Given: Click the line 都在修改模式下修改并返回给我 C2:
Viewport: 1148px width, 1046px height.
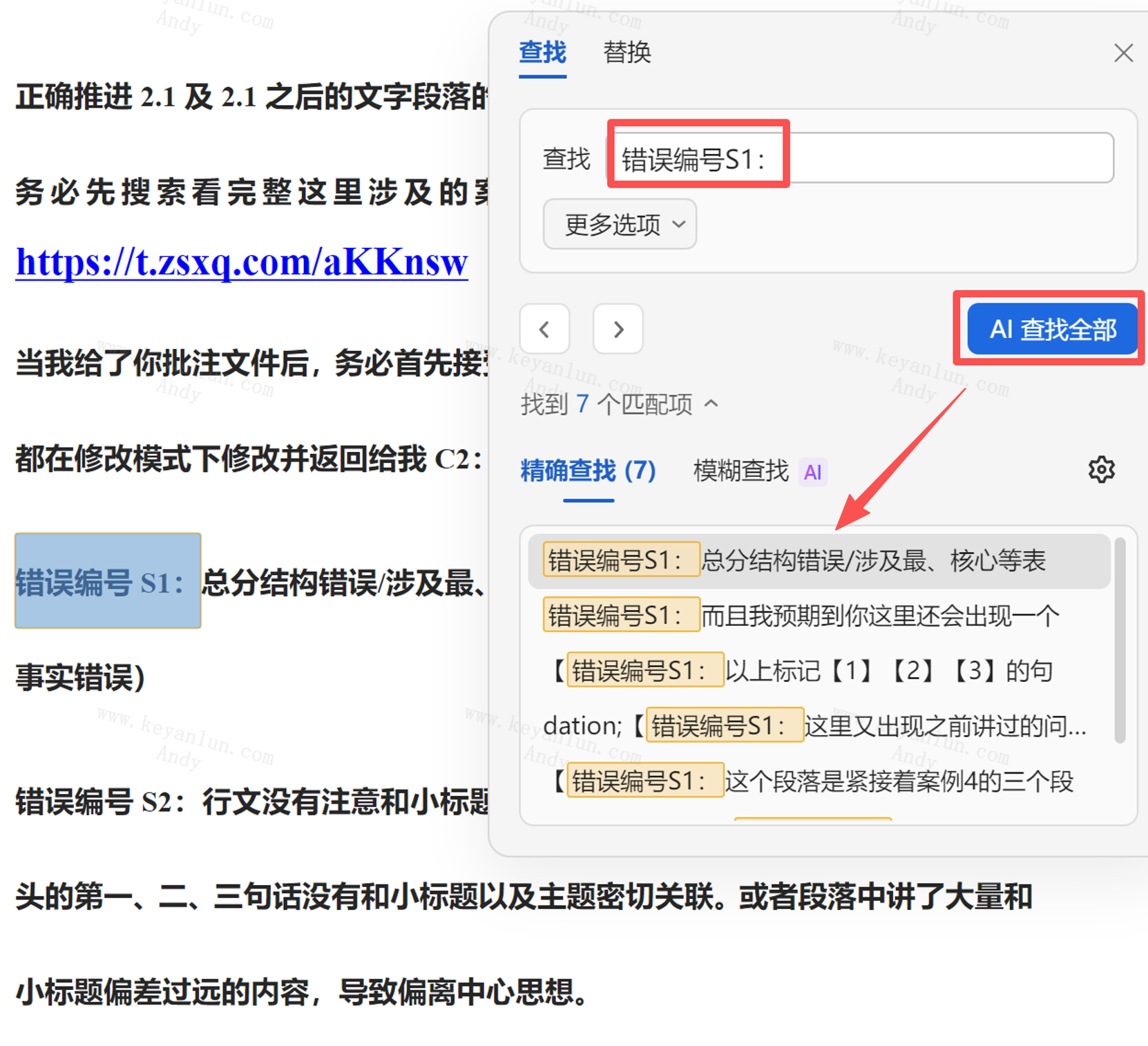Looking at the screenshot, I should (249, 458).
